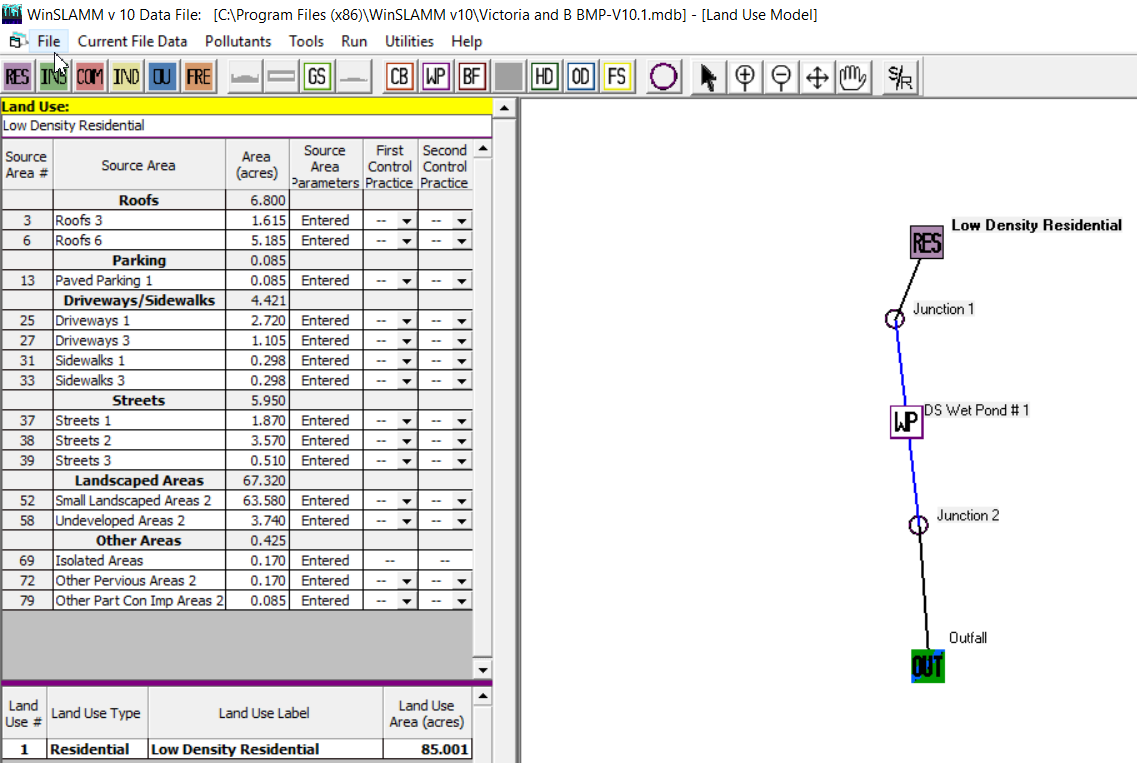Open First Control Practice dropdown for Driveways 1
Screen dimensions: 1137x763
(x=405, y=320)
